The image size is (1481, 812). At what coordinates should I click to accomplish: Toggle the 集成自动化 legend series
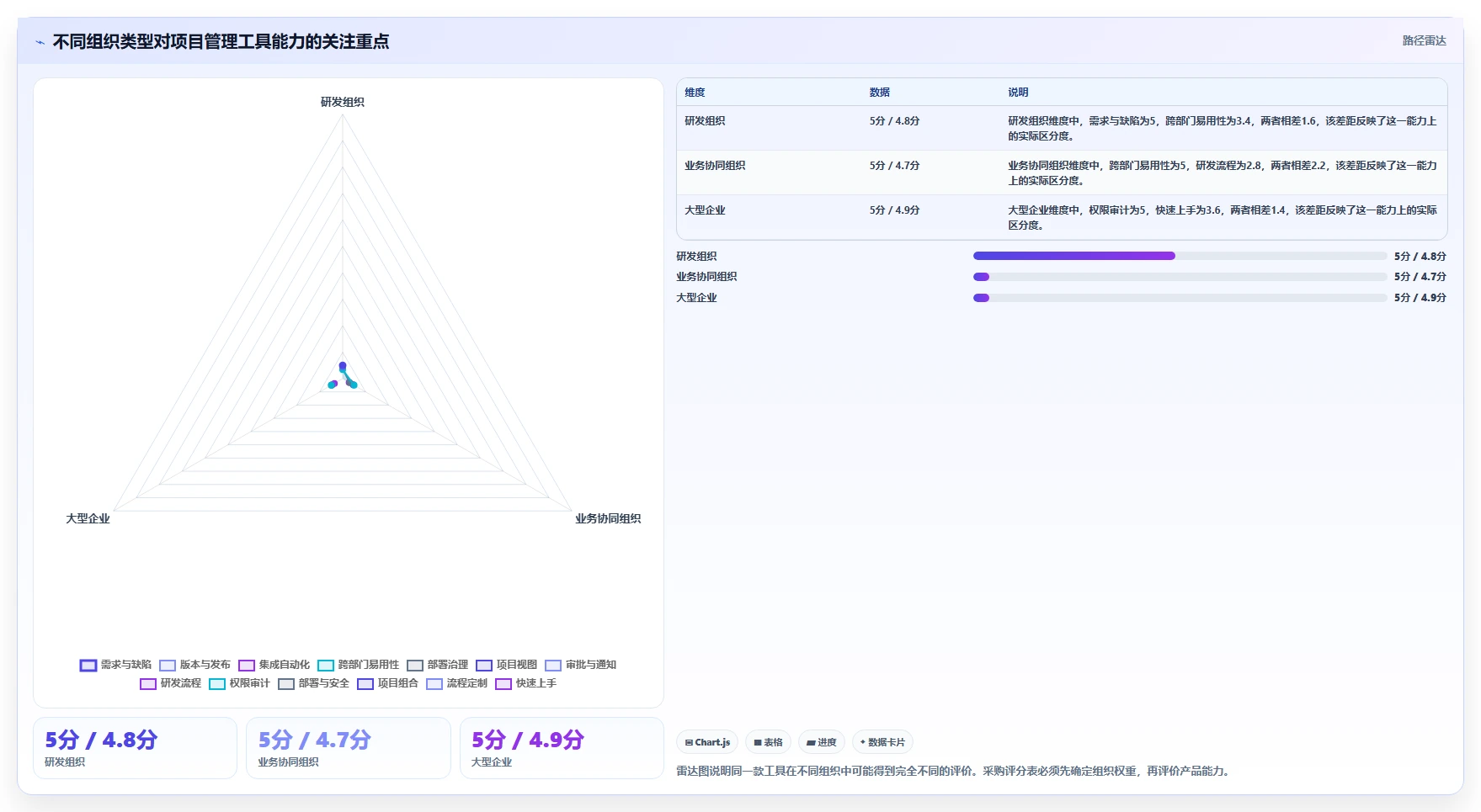(x=274, y=665)
